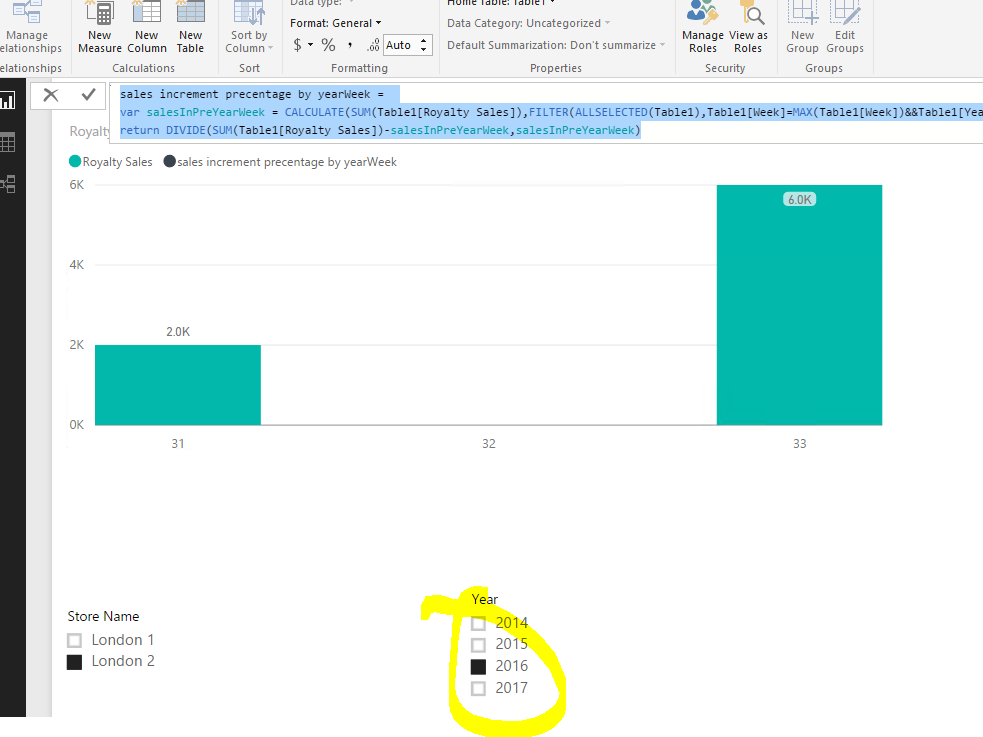
Task: Open Data Category: Uncategorized dropdown
Action: coord(528,23)
